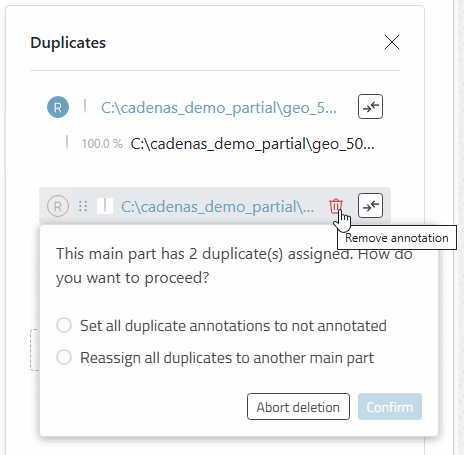Click the six-dot drag handle icon
This screenshot has width=464, height=455.
(83, 206)
